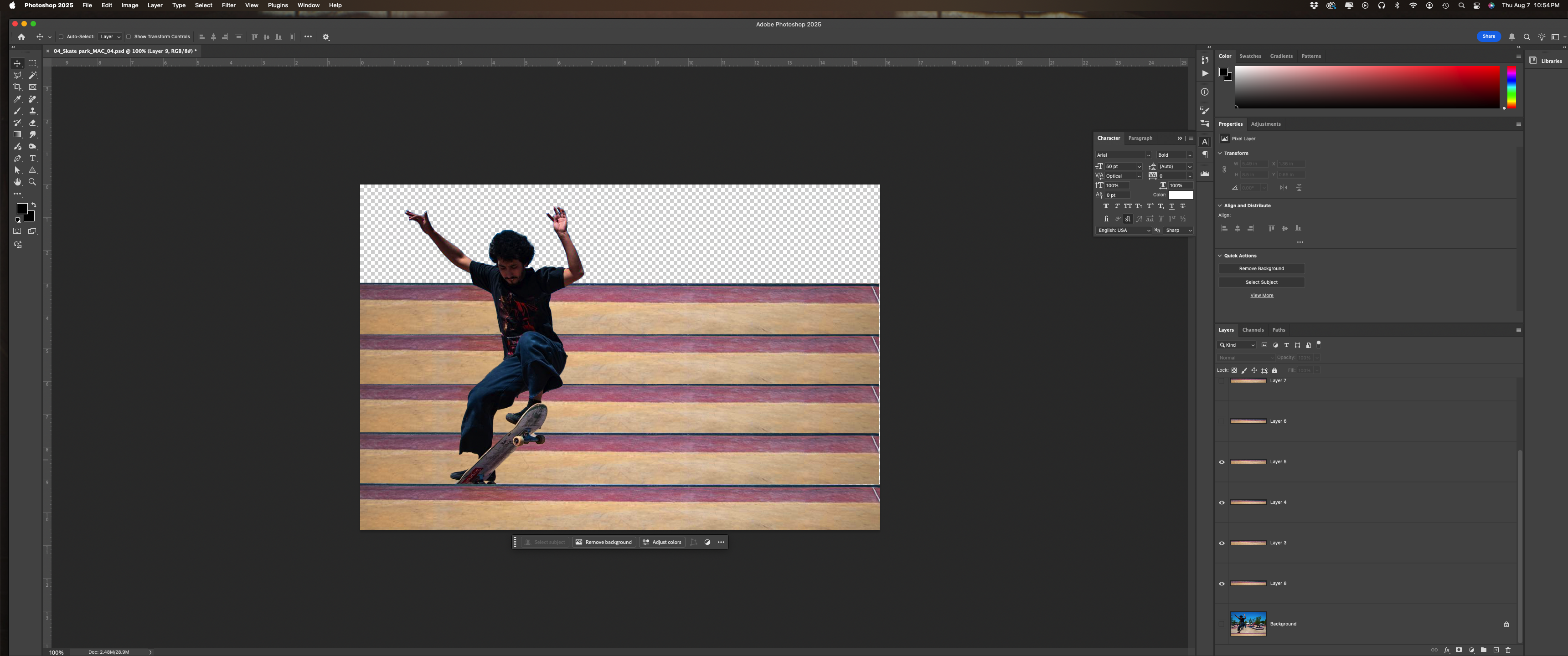Image resolution: width=1568 pixels, height=656 pixels.
Task: Open the English: USA language dropdown
Action: 1124,231
